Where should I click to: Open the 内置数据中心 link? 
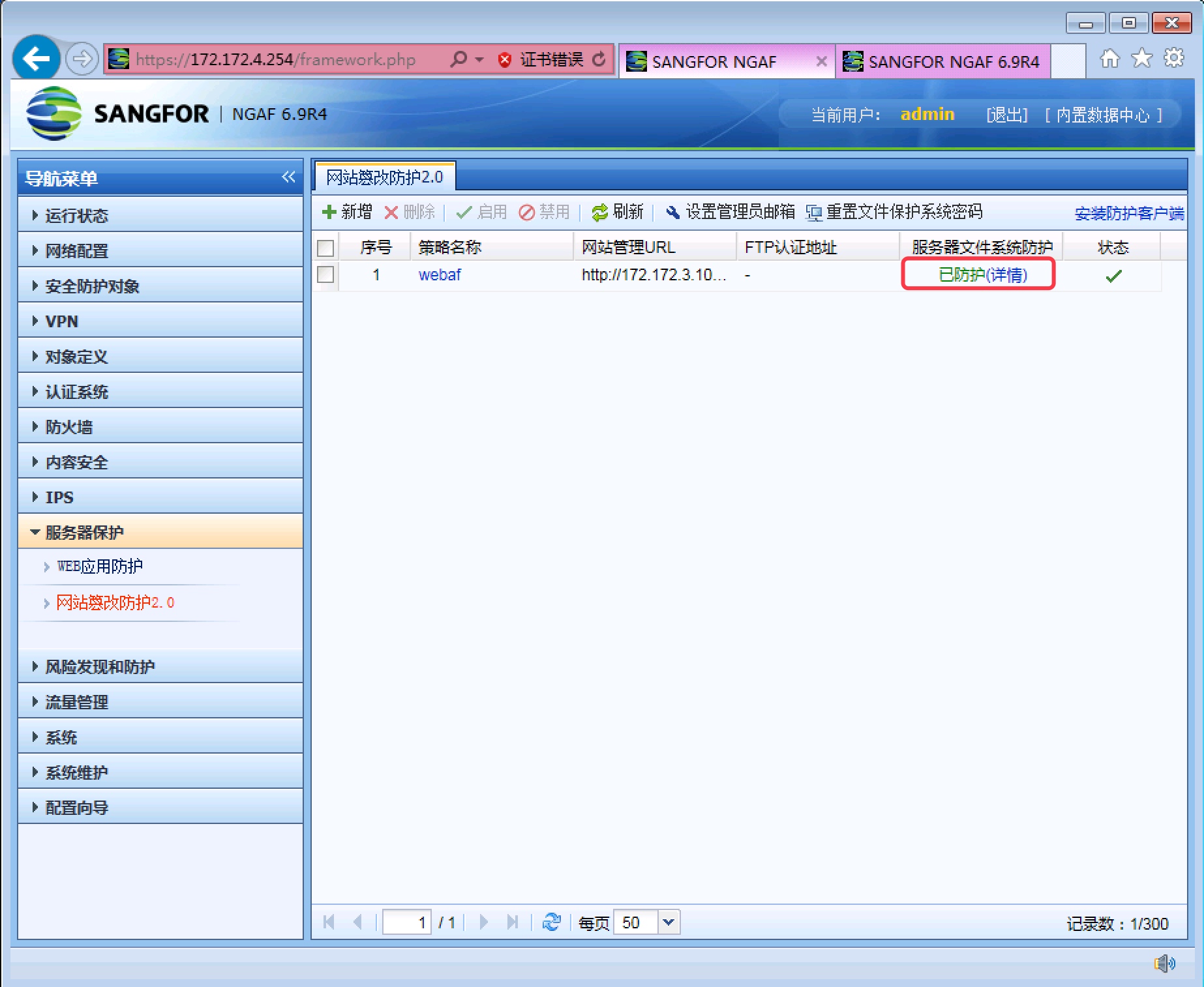coord(1103,115)
